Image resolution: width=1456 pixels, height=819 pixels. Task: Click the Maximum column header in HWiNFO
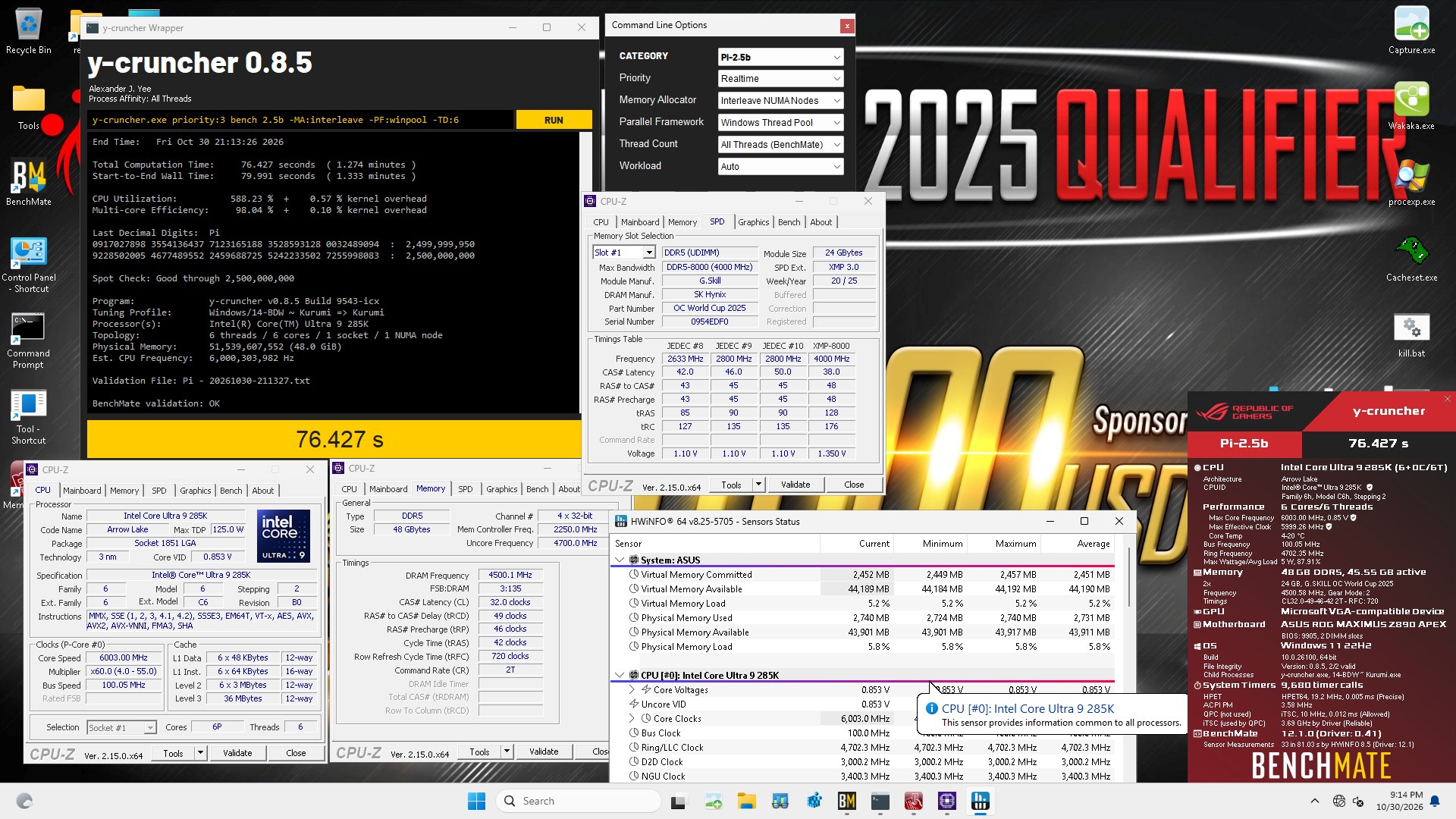pos(1004,543)
